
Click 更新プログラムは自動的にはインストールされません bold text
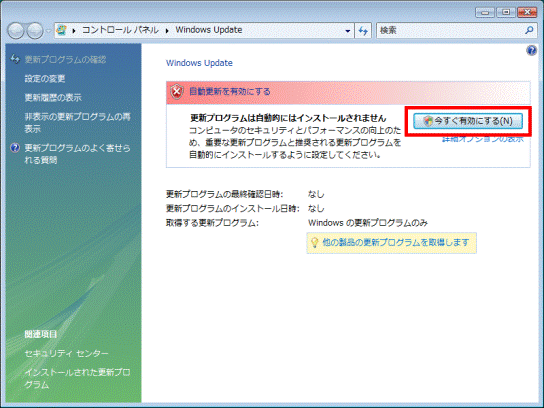[288, 118]
